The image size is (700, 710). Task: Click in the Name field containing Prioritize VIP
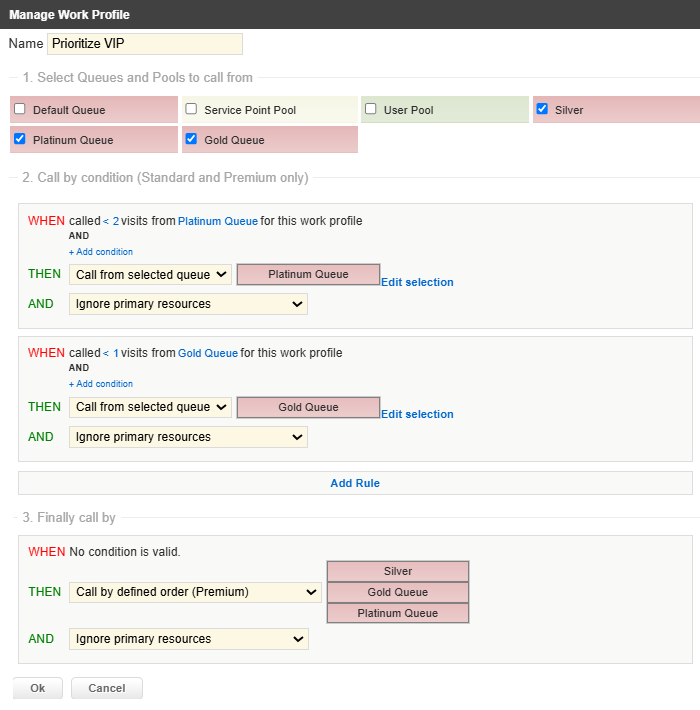pos(145,44)
